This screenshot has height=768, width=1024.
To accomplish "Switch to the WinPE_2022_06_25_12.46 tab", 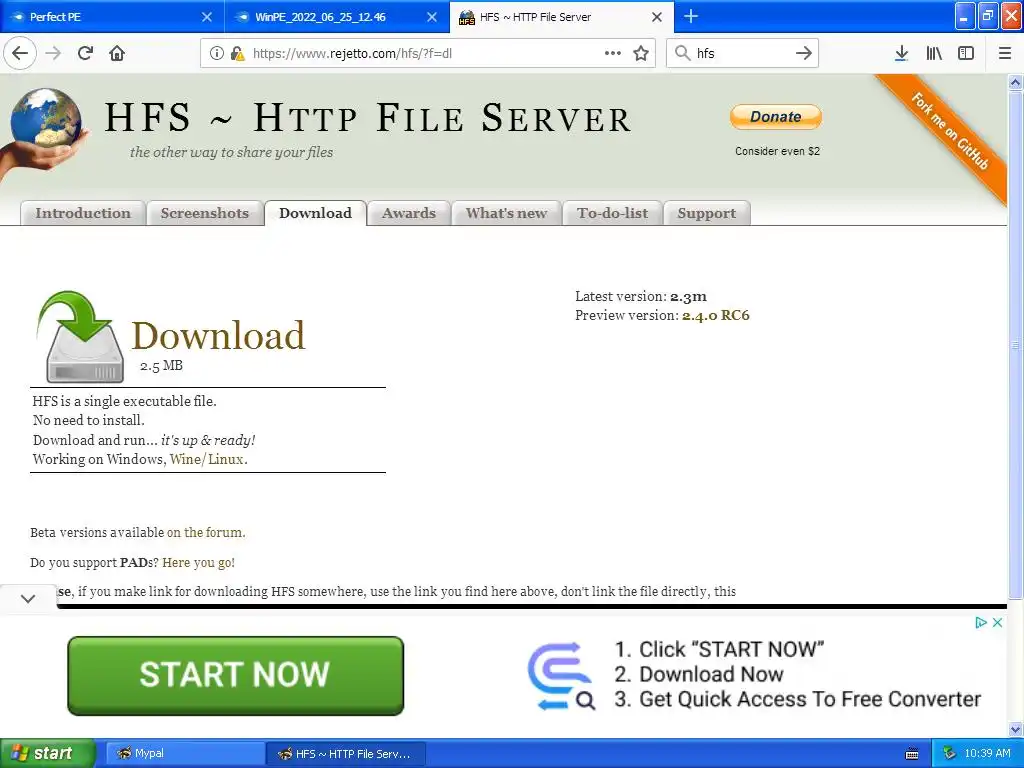I will [x=336, y=17].
